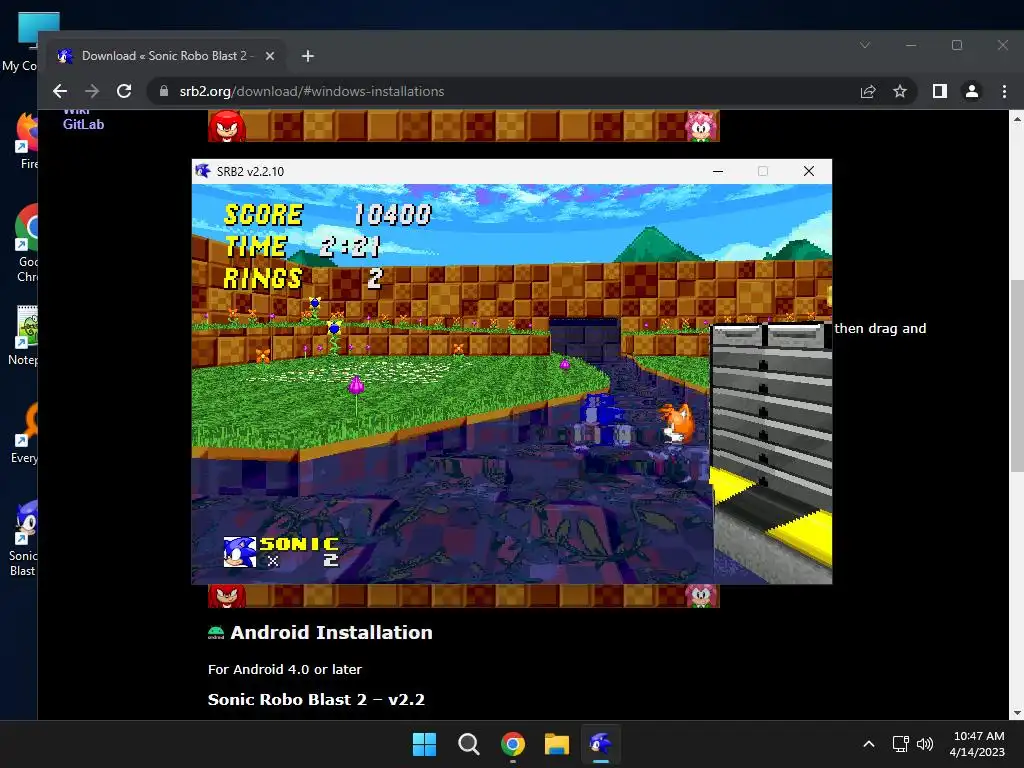Click the TIME display in game

[x=302, y=246]
